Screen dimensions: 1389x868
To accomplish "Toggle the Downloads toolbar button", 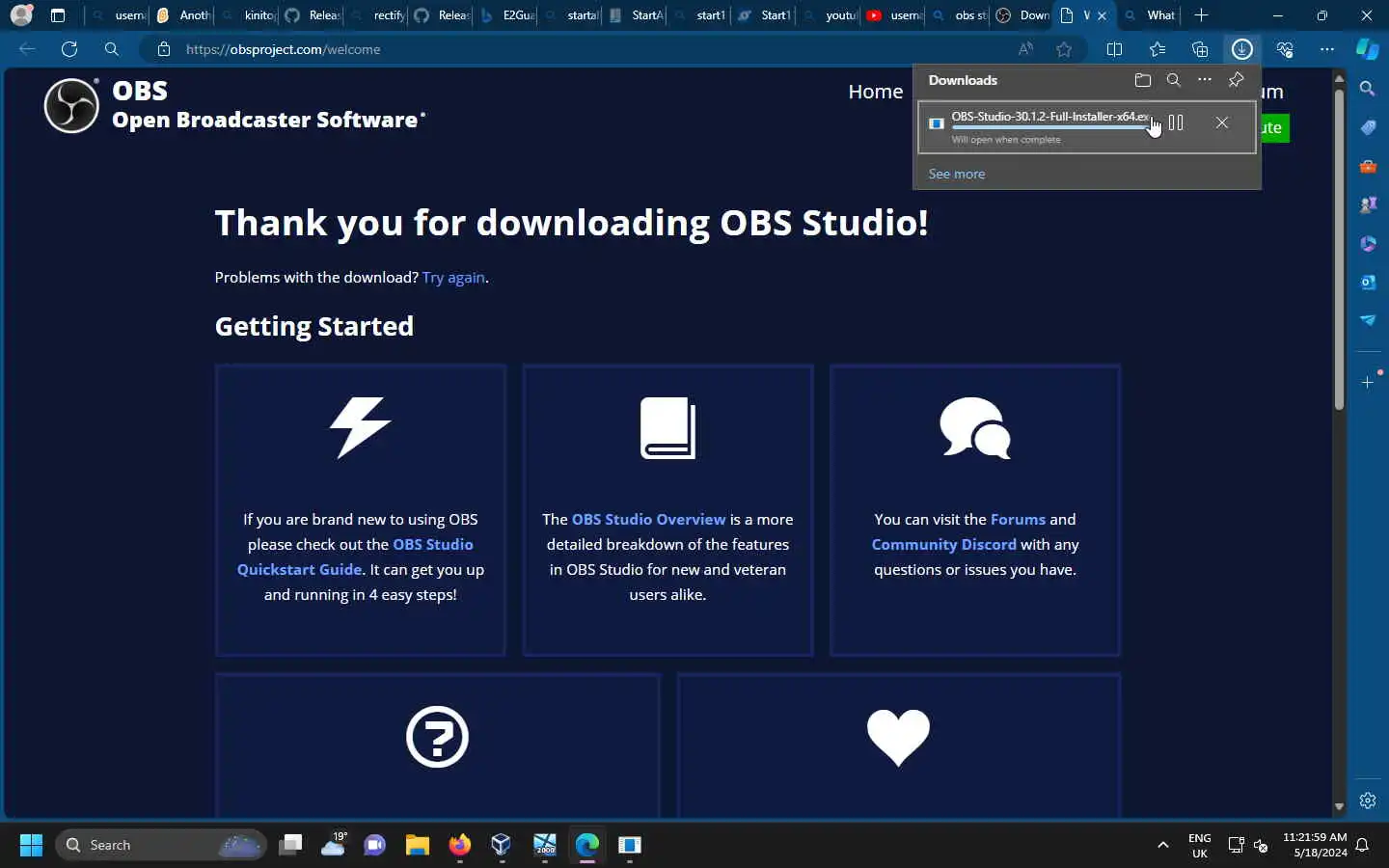I will 1242,49.
